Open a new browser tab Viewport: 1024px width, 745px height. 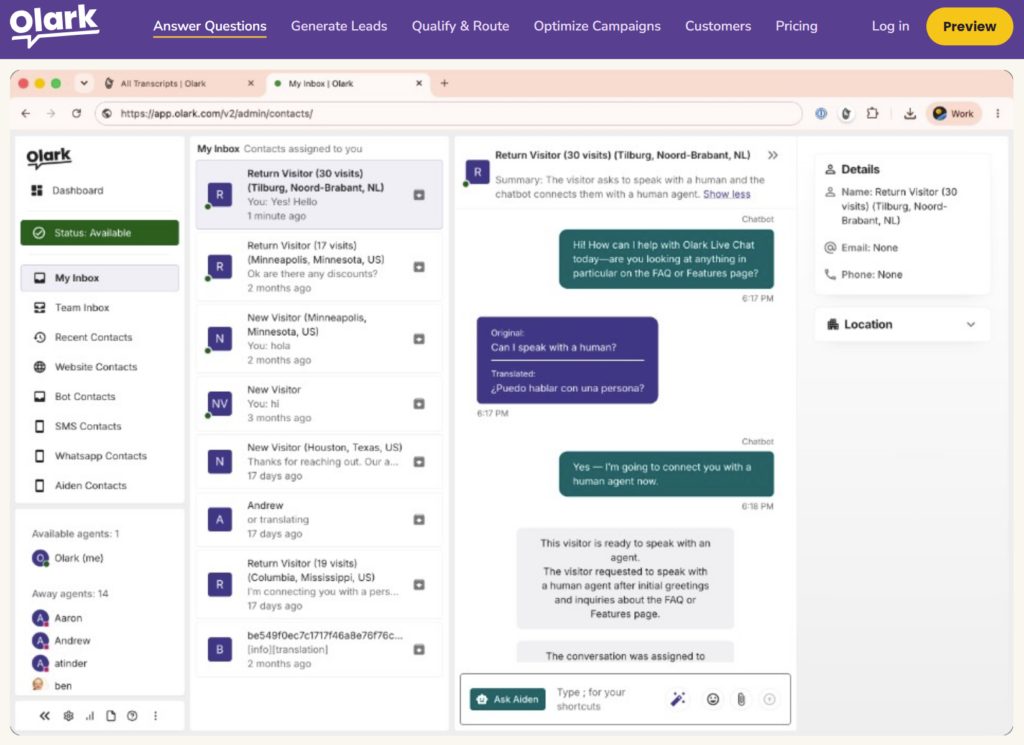[x=444, y=83]
